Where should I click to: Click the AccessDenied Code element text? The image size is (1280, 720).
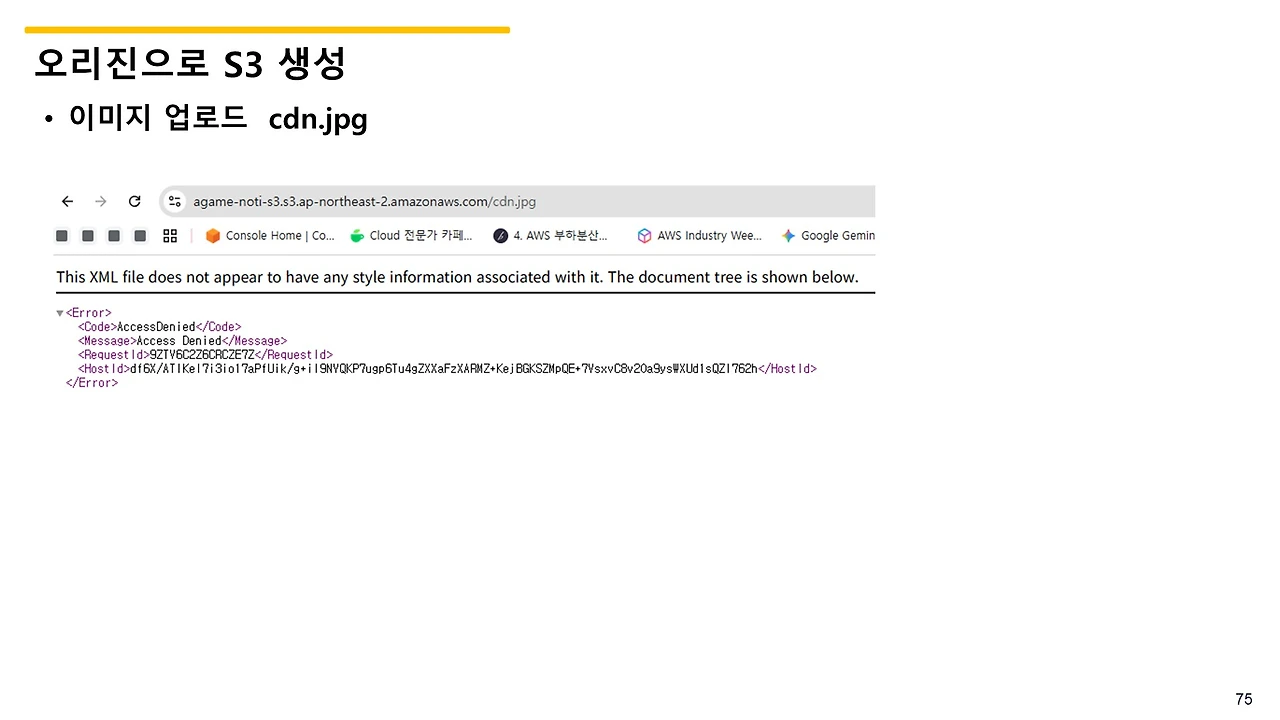(x=156, y=326)
